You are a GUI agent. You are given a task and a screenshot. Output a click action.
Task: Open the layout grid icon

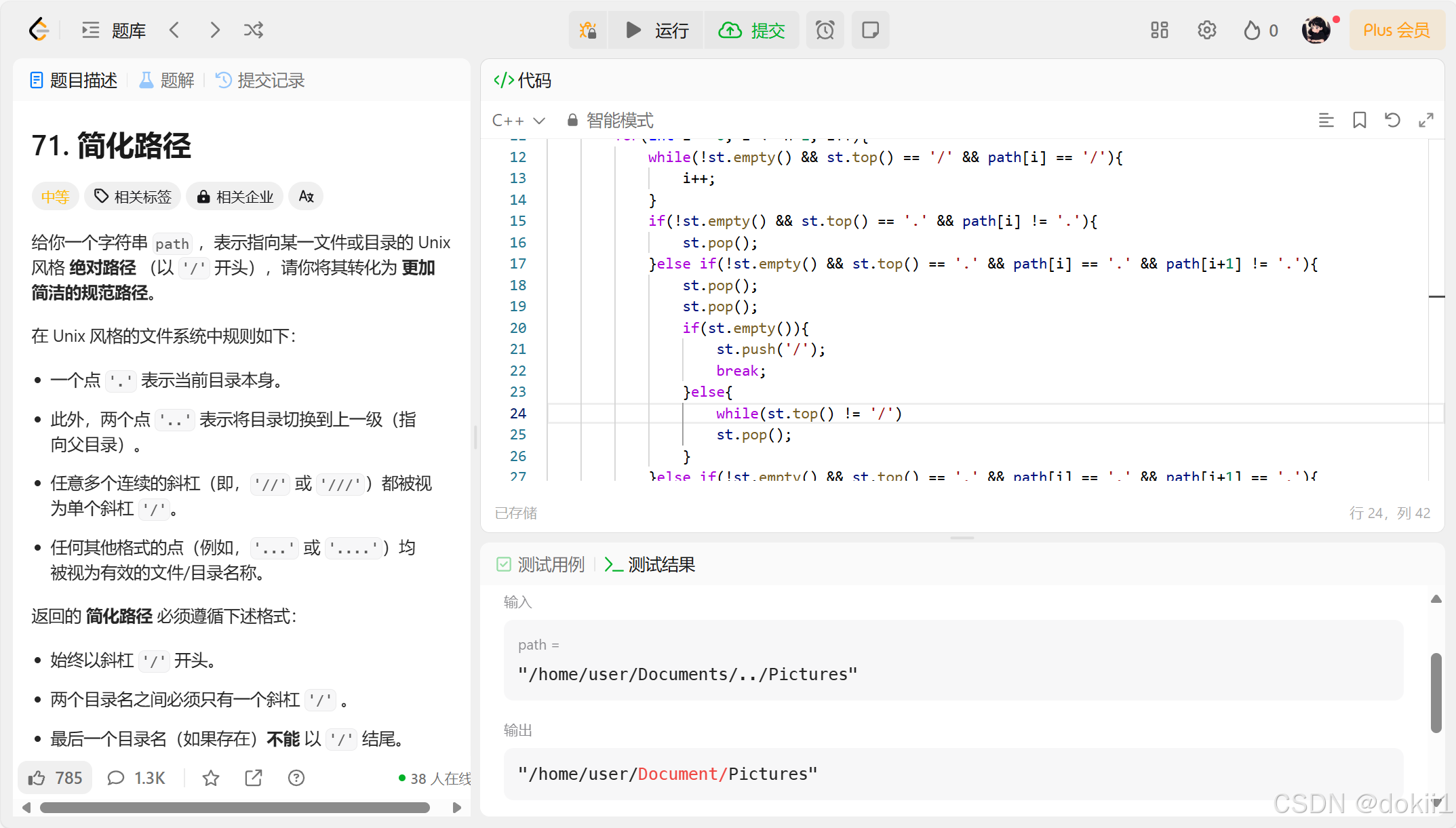point(1159,30)
